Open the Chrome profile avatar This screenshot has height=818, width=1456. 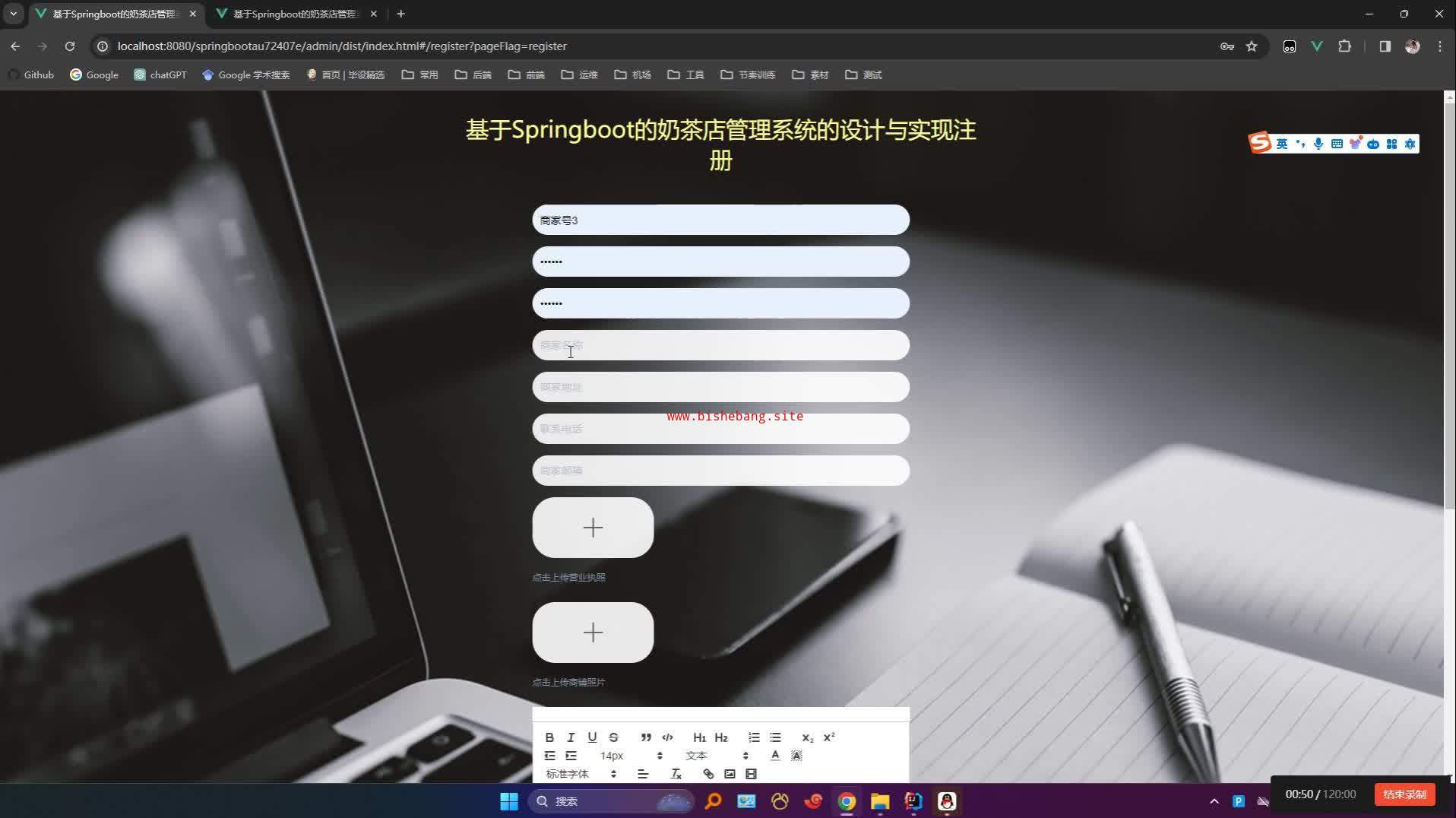point(1413,46)
